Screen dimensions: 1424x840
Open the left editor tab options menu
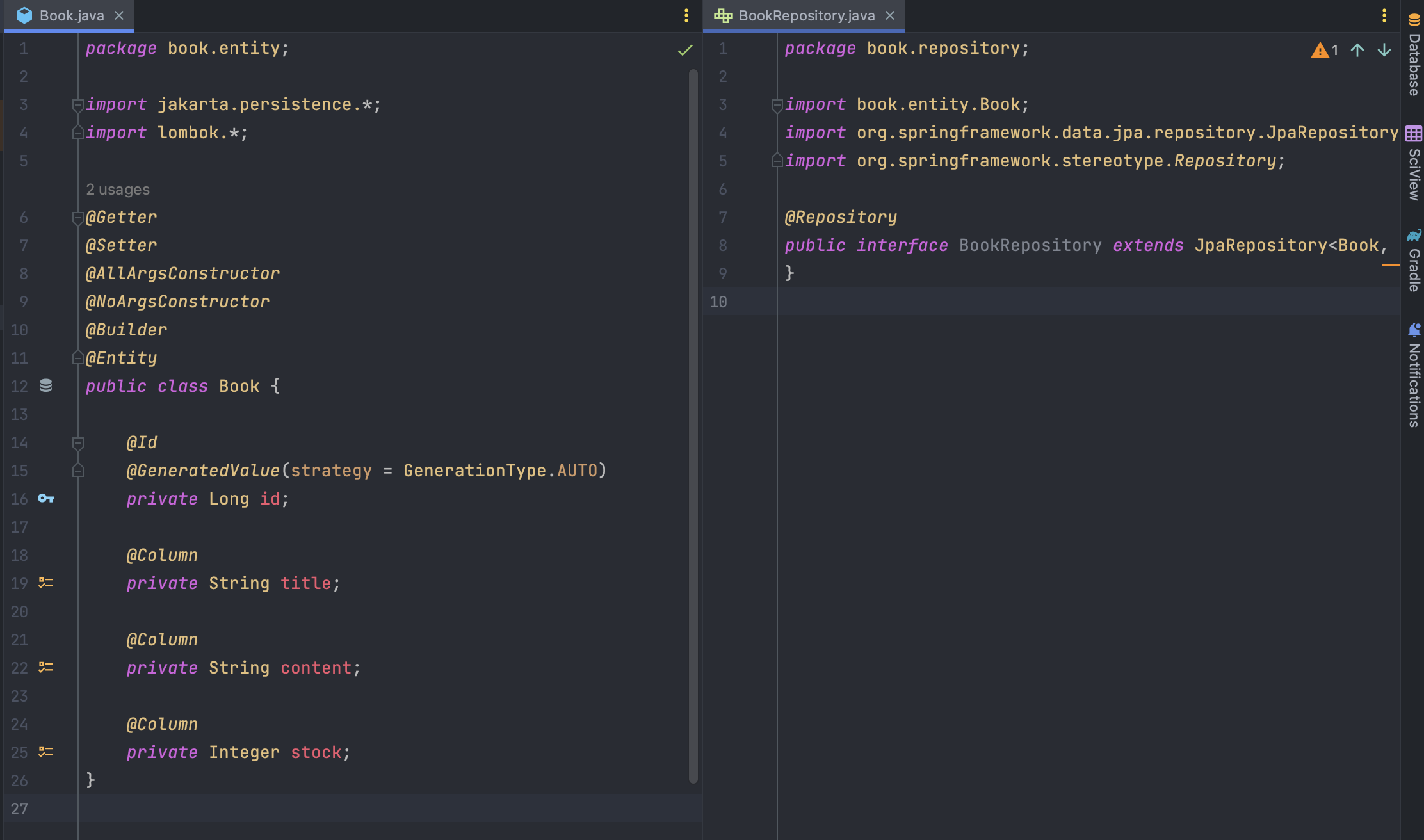pyautogui.click(x=686, y=15)
